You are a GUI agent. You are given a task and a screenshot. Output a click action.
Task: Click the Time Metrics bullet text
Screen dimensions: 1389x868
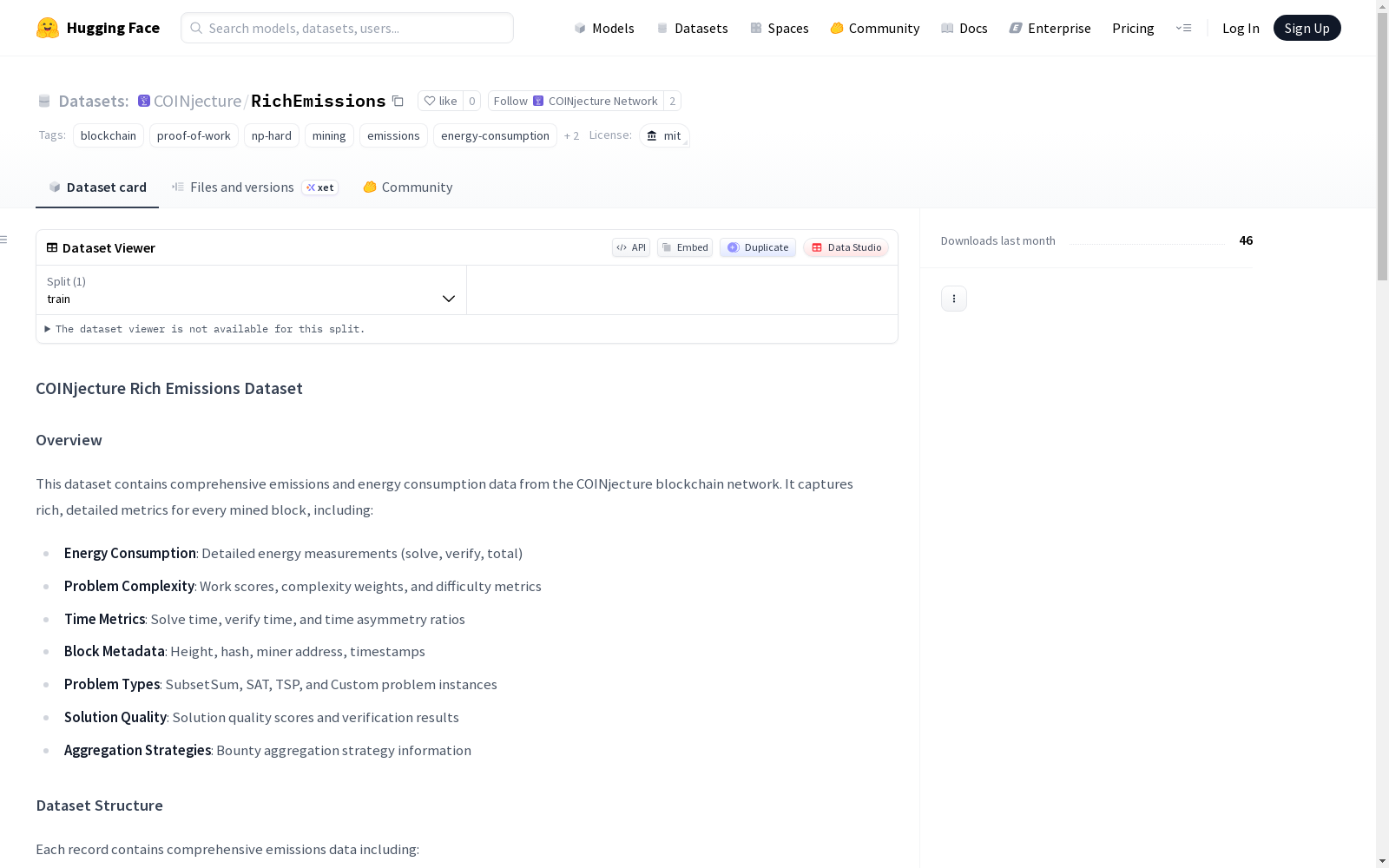(x=265, y=619)
